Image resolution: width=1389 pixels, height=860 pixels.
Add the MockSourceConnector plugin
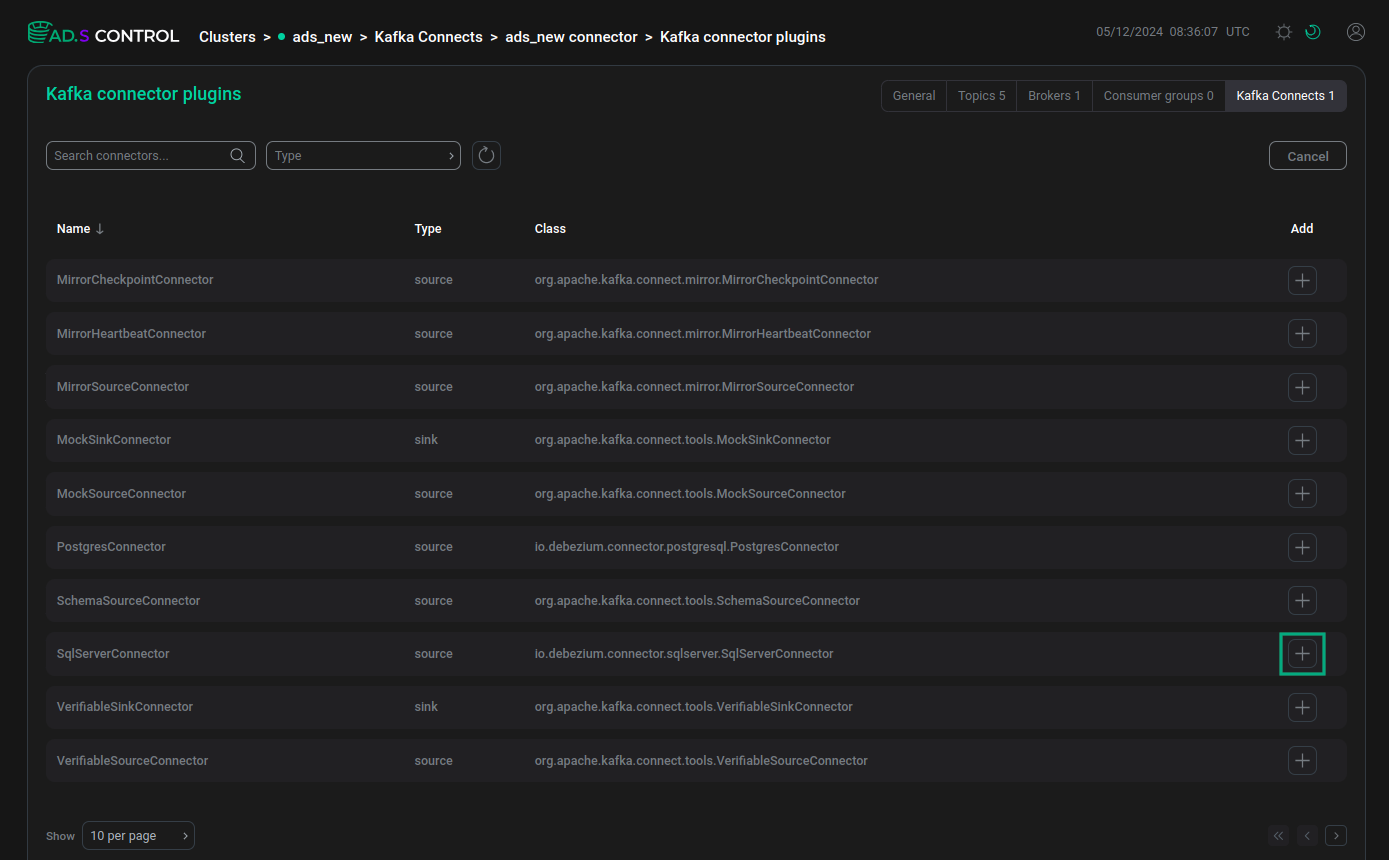(x=1302, y=494)
